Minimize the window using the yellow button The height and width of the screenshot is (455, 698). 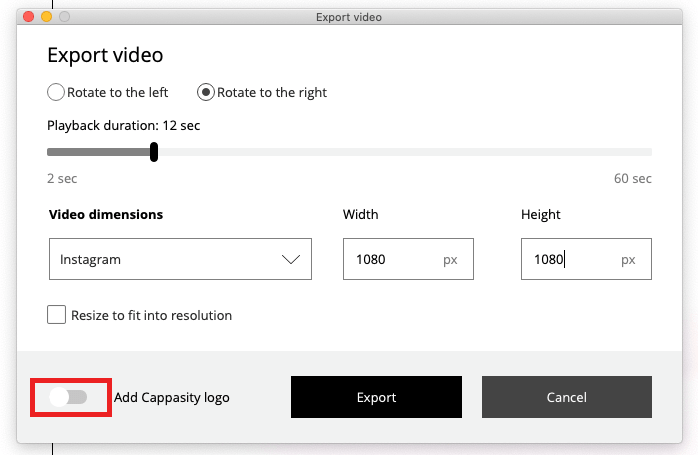click(x=46, y=16)
